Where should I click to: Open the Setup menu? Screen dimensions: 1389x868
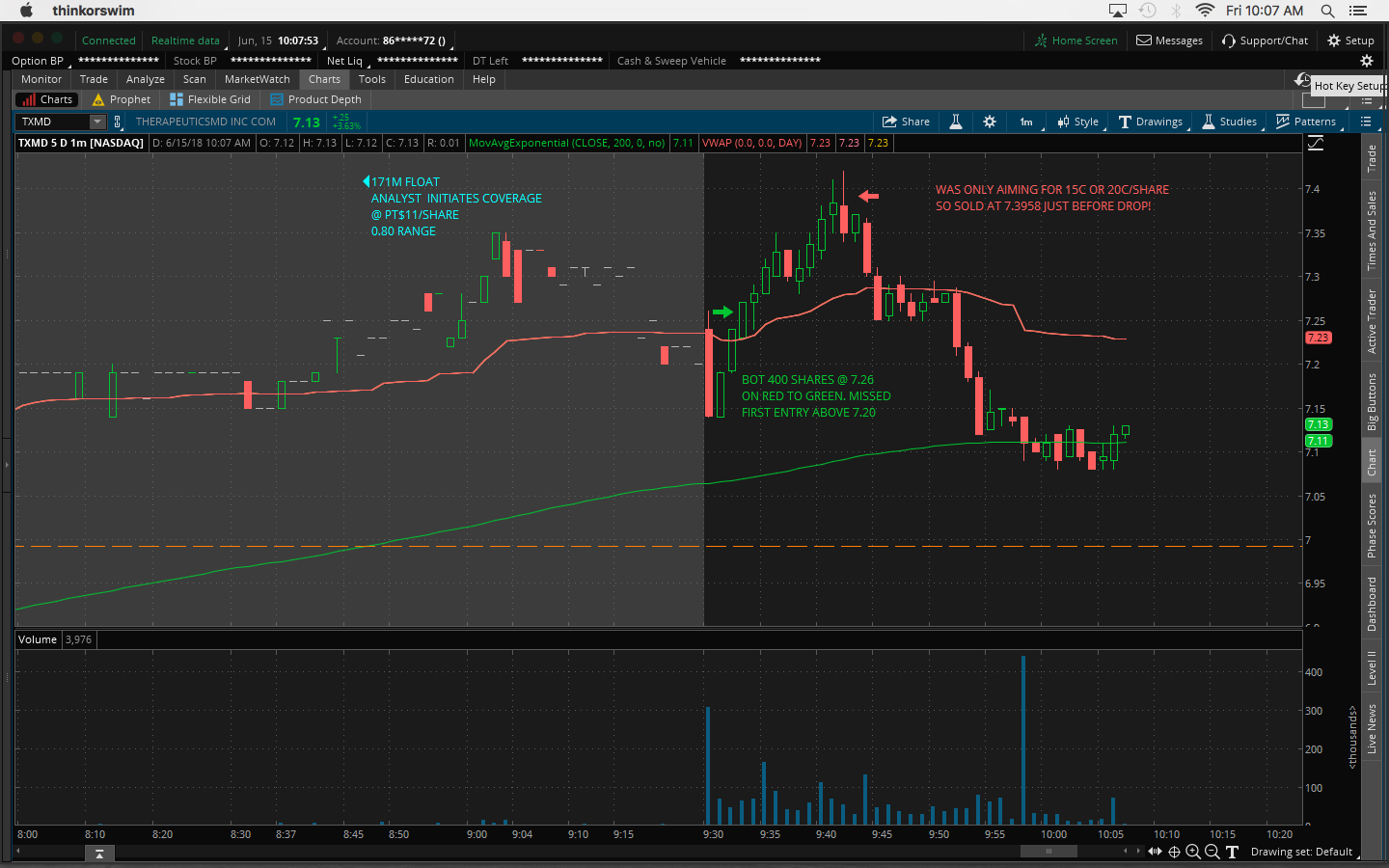1350,41
